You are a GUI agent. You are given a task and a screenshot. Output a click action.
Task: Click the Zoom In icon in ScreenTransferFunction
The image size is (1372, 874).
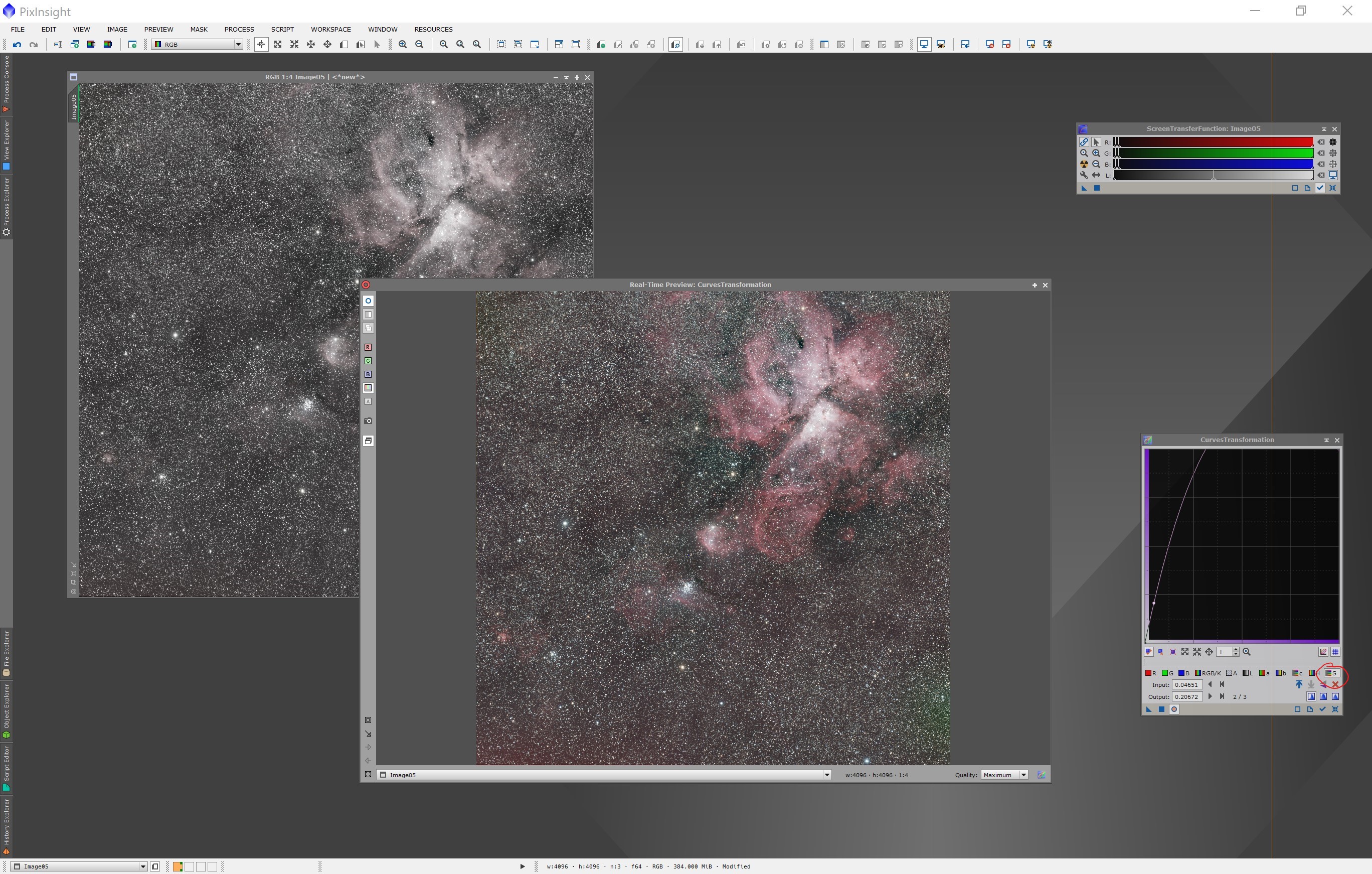pos(1096,154)
